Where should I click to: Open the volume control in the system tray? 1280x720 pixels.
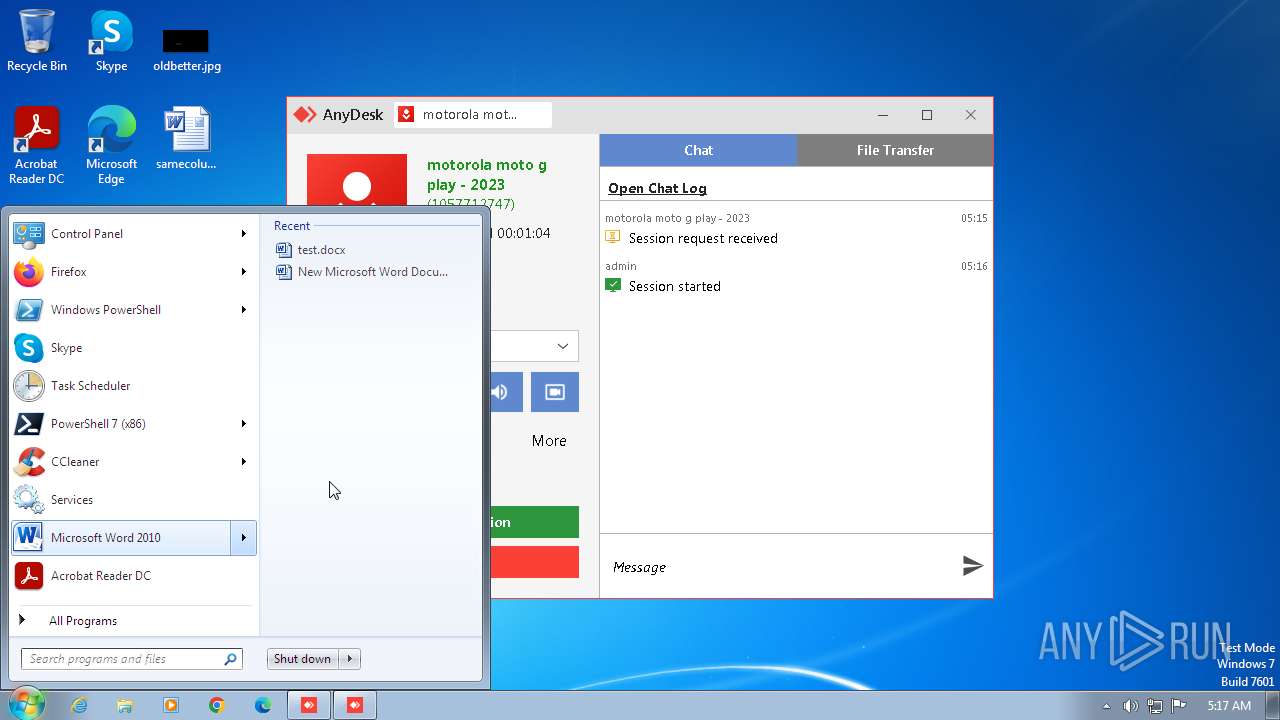1130,706
